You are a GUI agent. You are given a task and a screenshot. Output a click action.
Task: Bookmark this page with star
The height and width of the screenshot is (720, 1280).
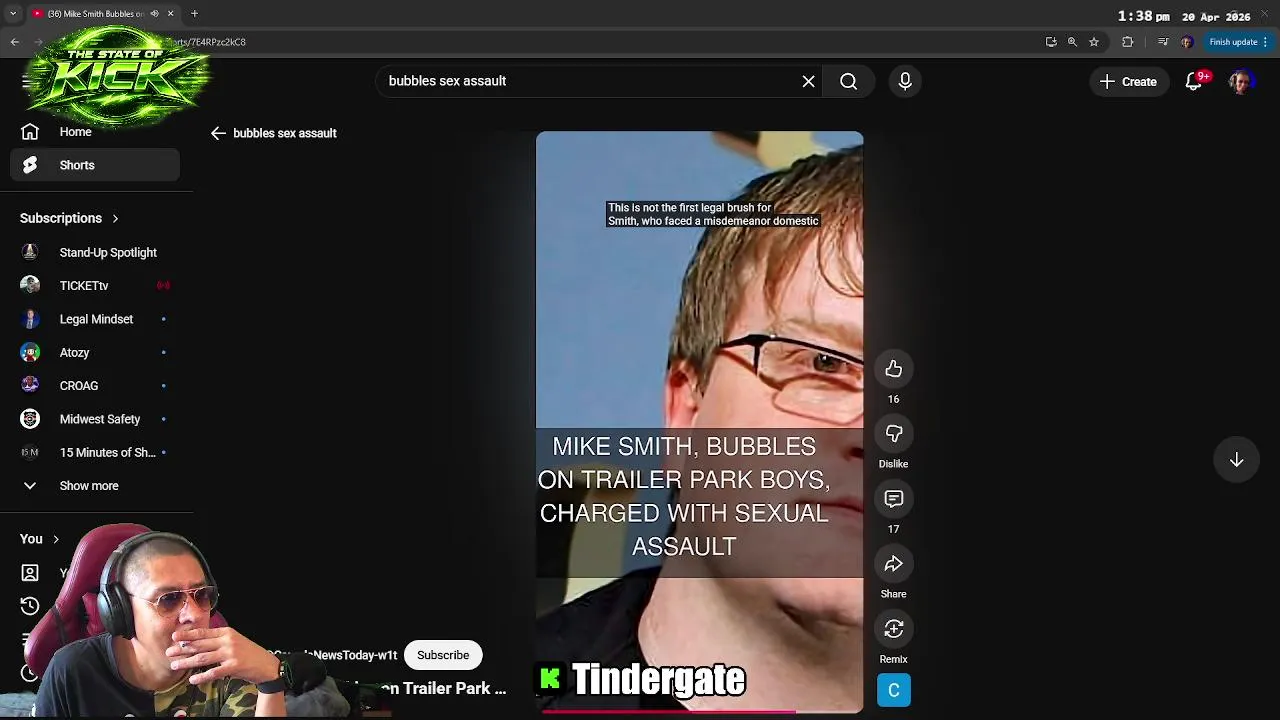pyautogui.click(x=1094, y=42)
